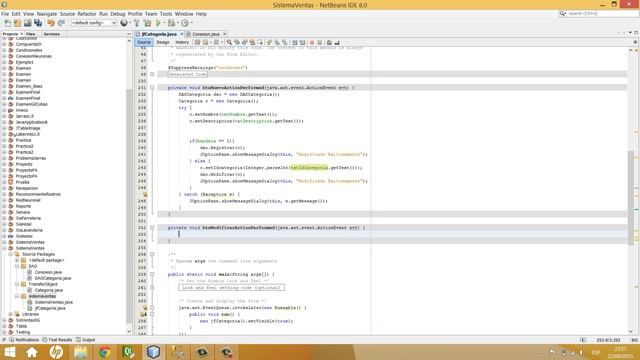Click the Shift Line Left icon in editor toolbar

click(295, 42)
